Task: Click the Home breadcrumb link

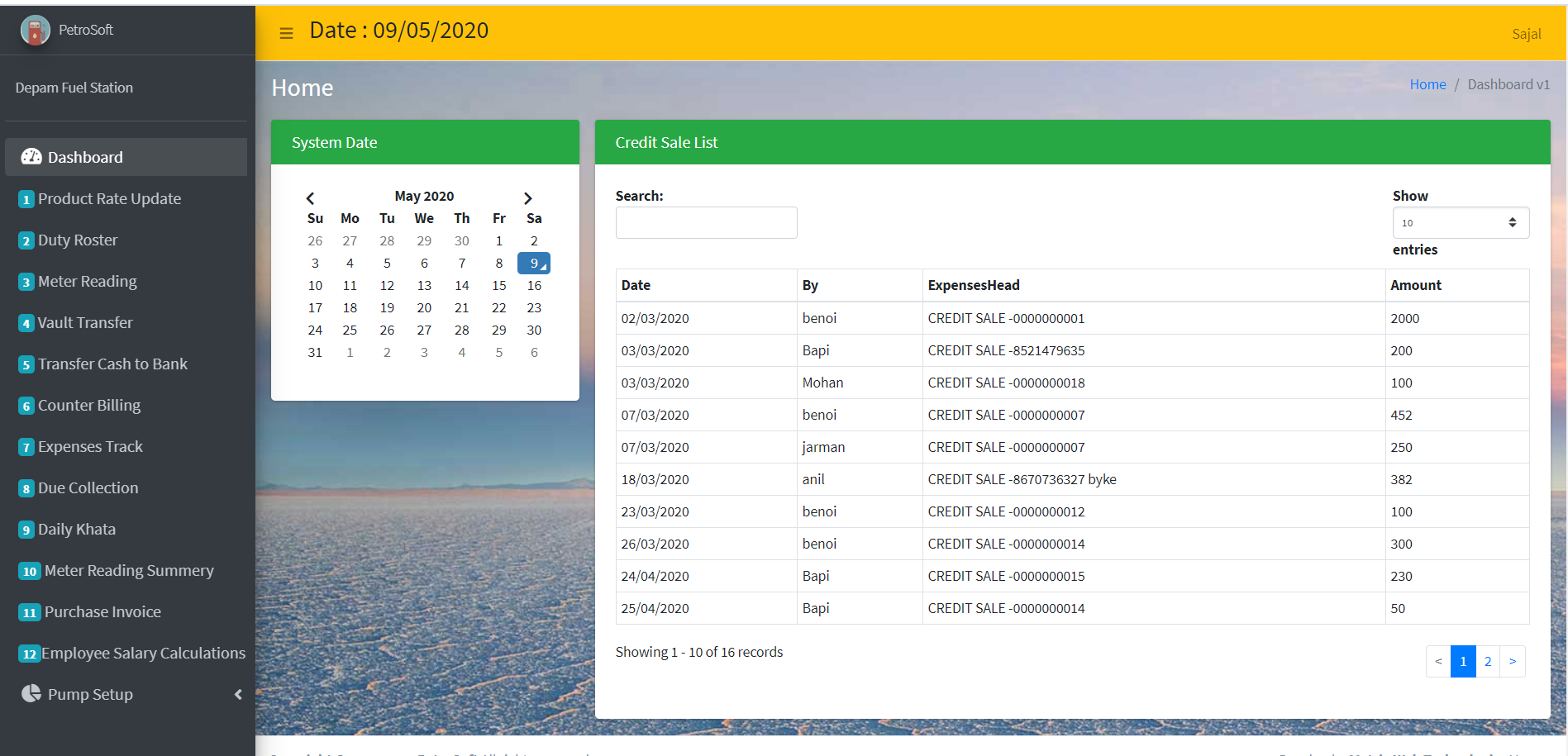Action: [1427, 84]
